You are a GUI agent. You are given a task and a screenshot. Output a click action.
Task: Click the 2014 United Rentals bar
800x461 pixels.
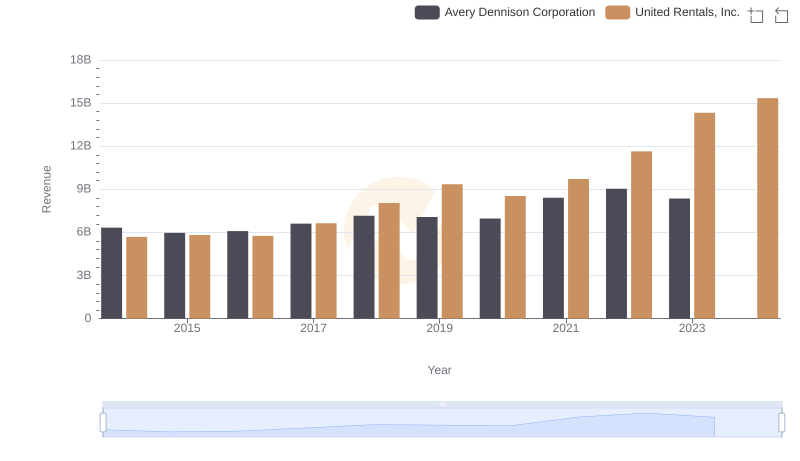(x=137, y=277)
